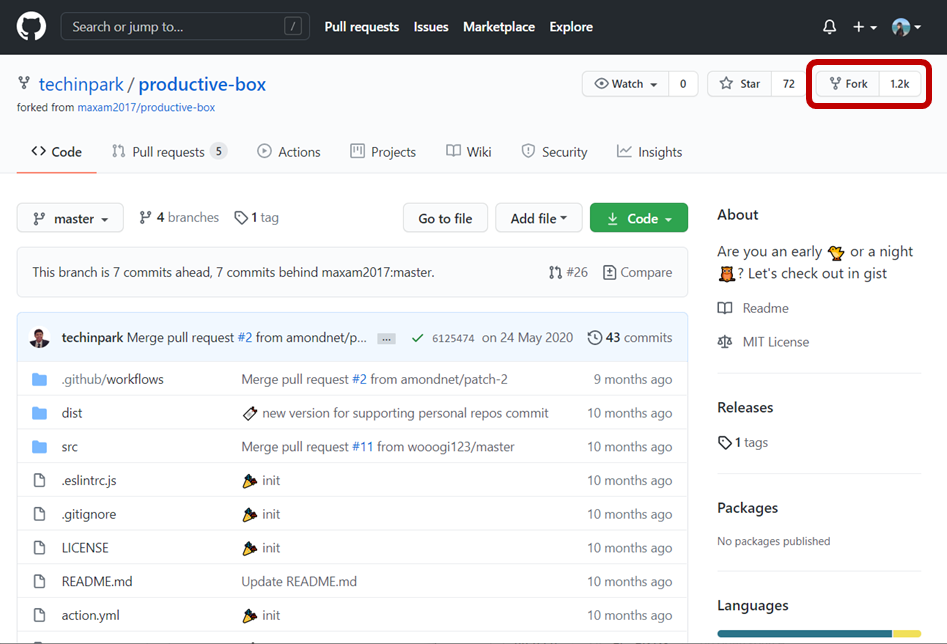Open the .eslintrc.js file
947x644 pixels.
tap(89, 481)
